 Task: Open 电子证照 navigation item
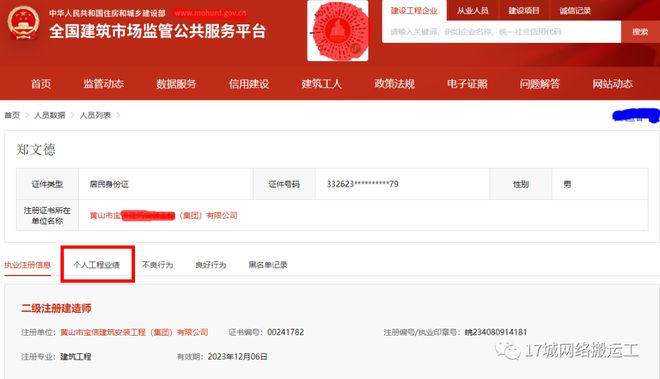coord(467,84)
